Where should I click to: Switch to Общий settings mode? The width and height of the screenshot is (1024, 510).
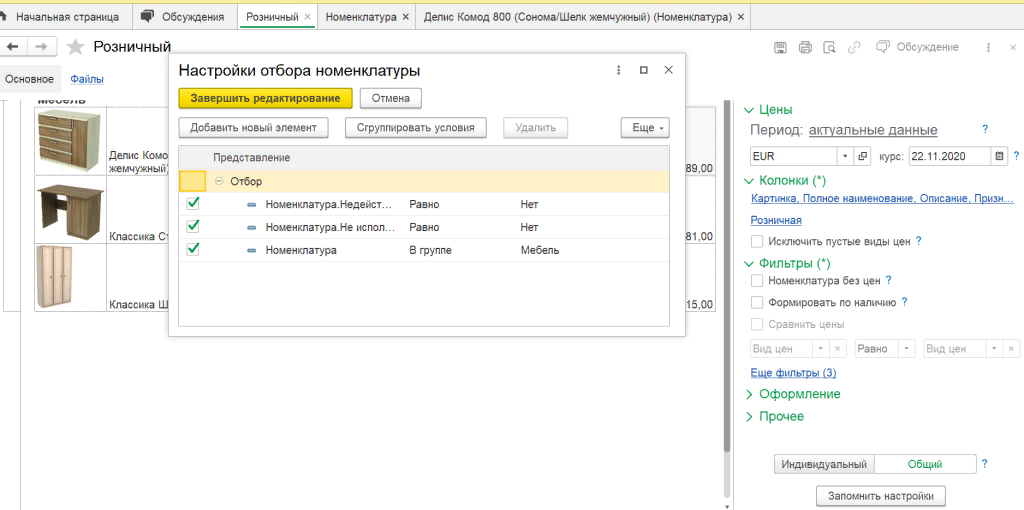(925, 464)
